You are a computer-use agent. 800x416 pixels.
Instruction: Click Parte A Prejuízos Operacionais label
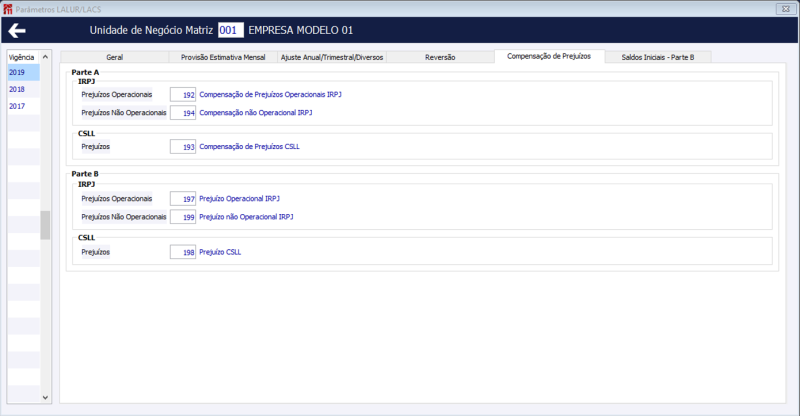[x=117, y=94]
